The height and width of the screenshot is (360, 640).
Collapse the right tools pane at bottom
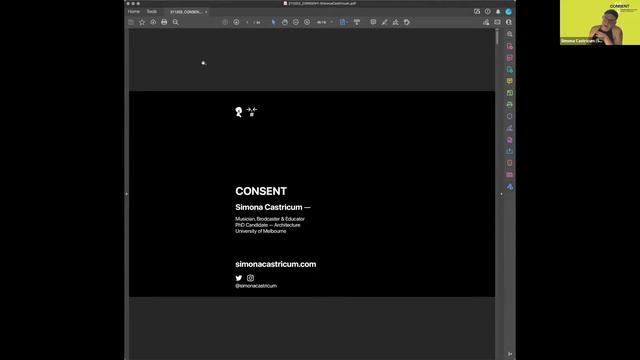510,354
